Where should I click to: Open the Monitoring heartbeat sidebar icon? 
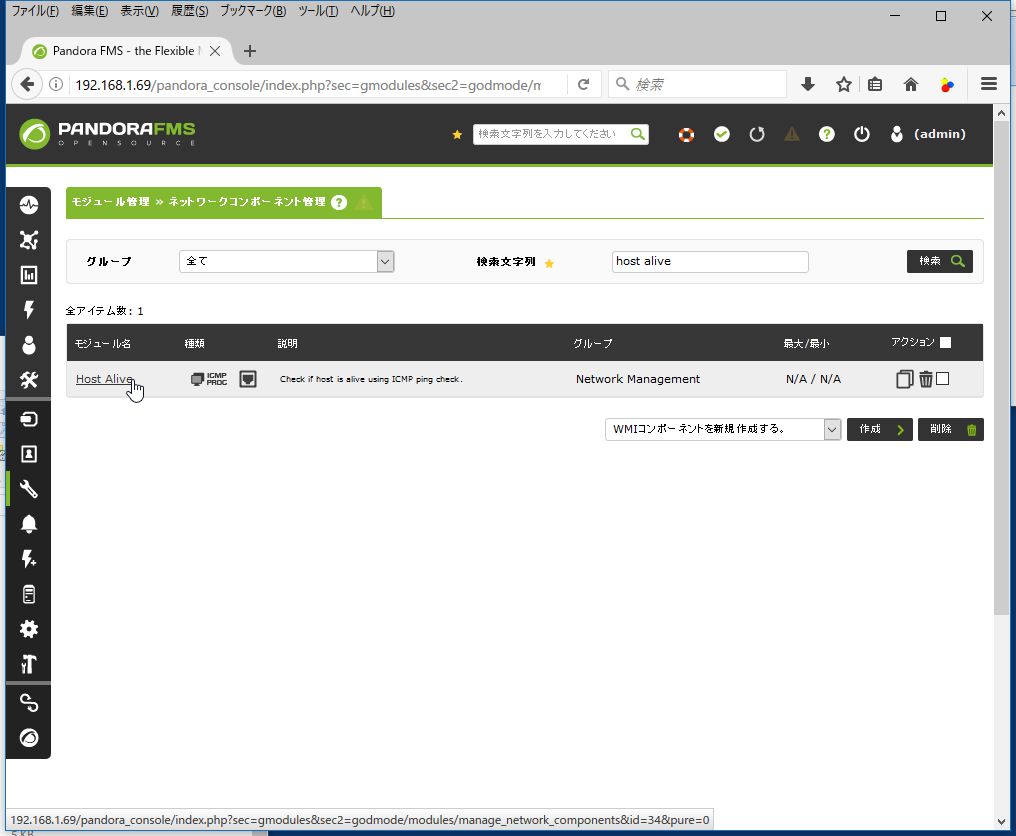tap(29, 205)
